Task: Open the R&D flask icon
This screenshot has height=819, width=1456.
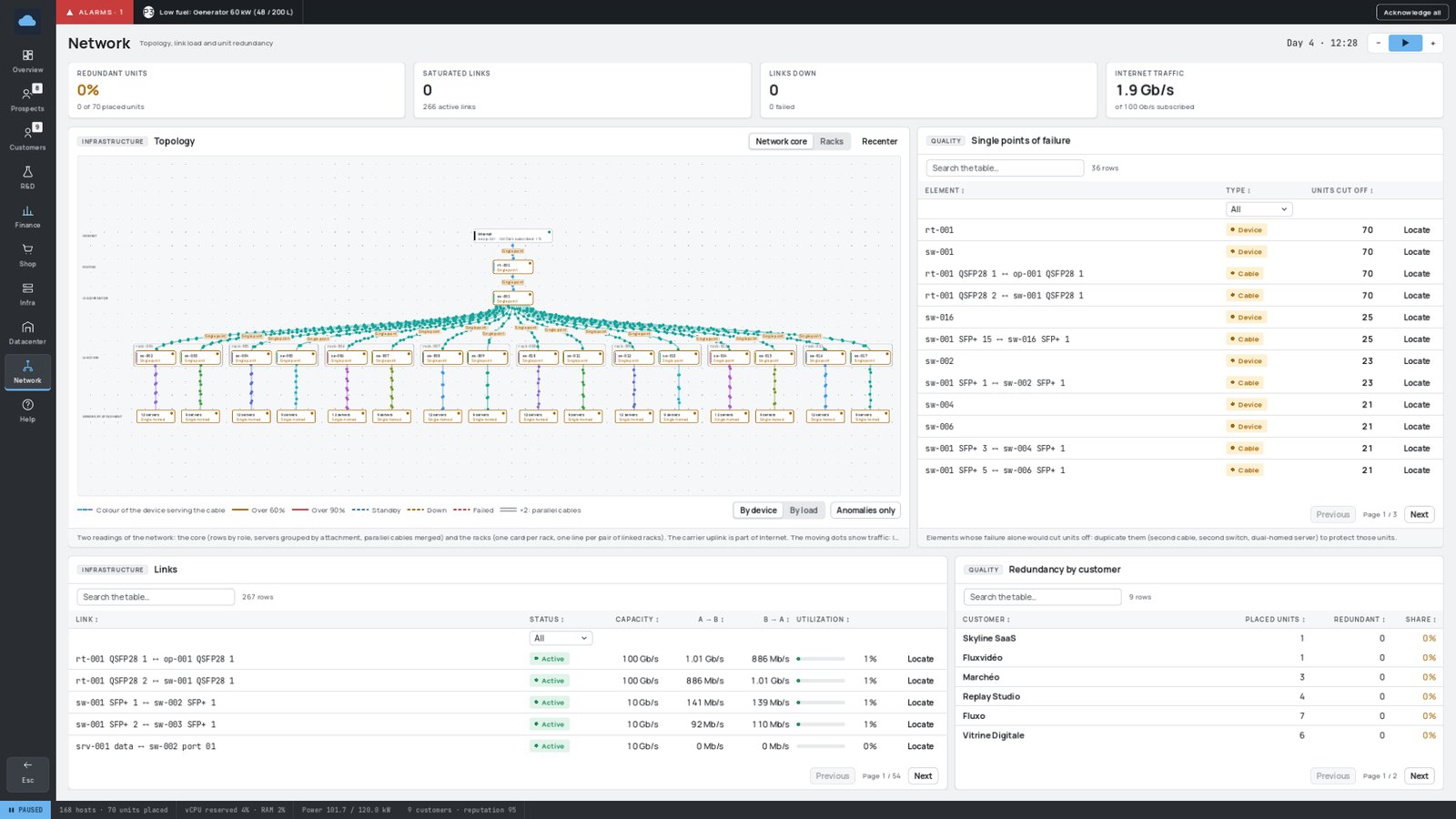Action: click(27, 172)
